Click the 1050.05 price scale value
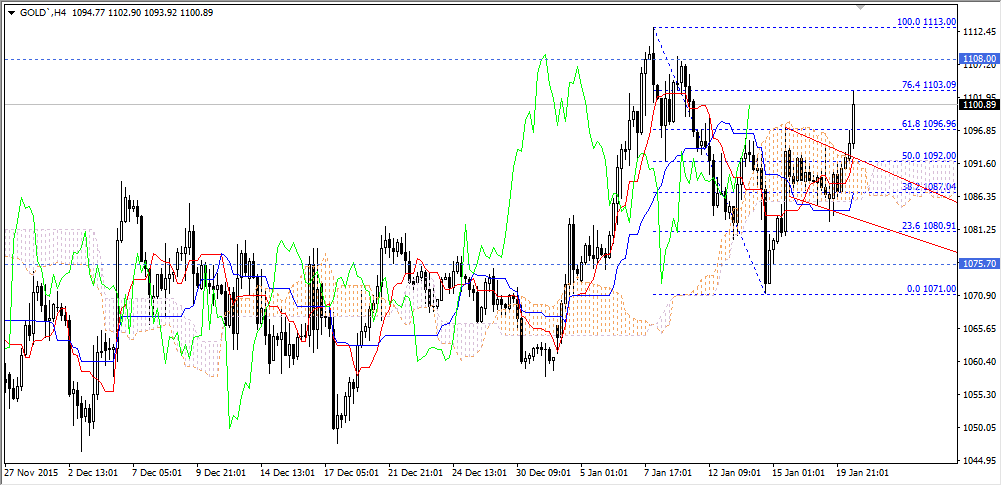 point(980,427)
